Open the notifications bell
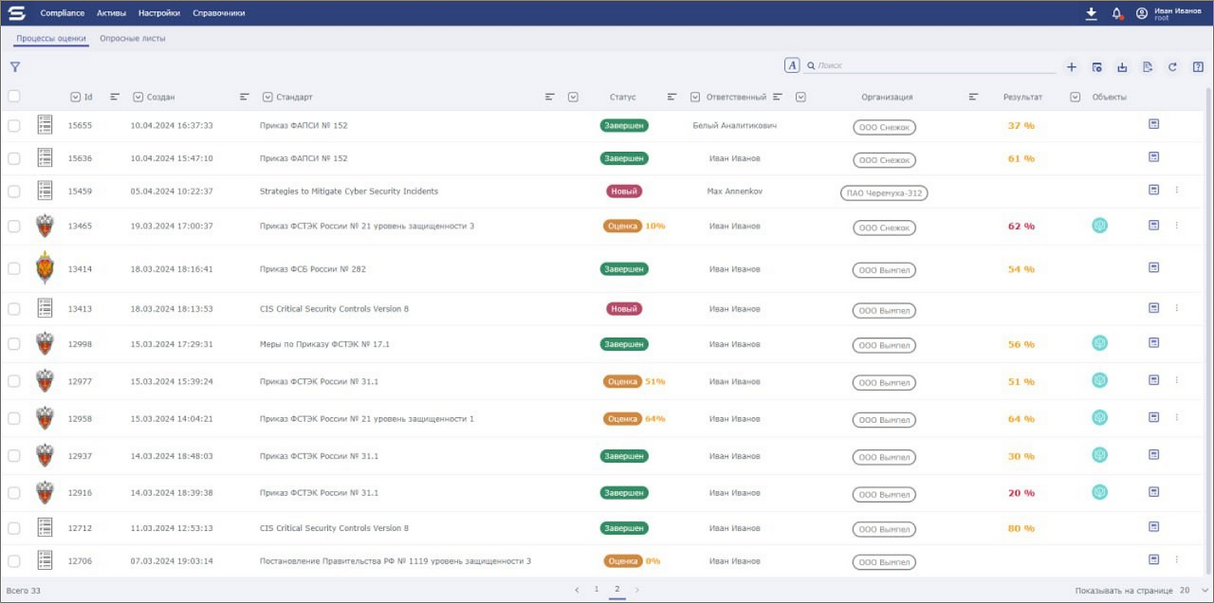 (1117, 14)
